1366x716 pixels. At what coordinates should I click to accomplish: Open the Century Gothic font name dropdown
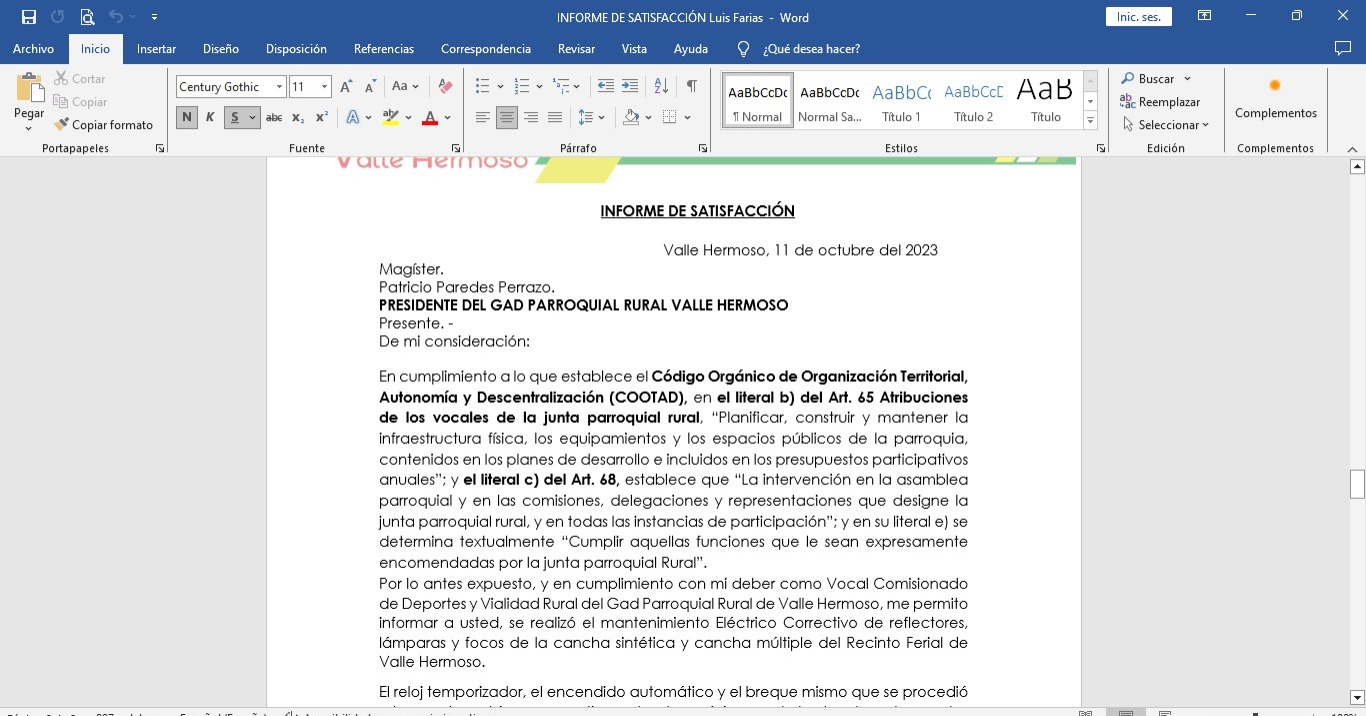click(279, 87)
